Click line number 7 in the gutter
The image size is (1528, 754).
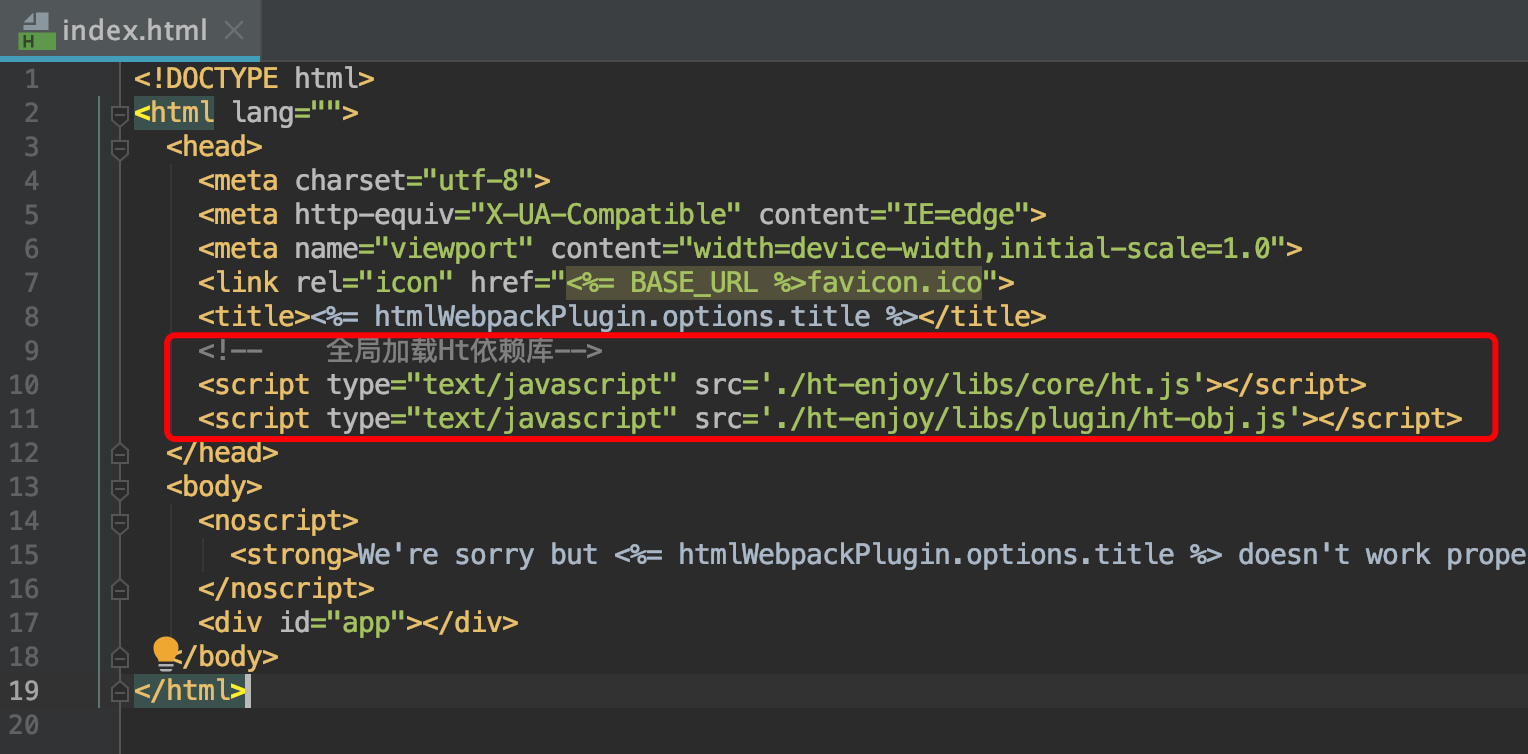30,283
